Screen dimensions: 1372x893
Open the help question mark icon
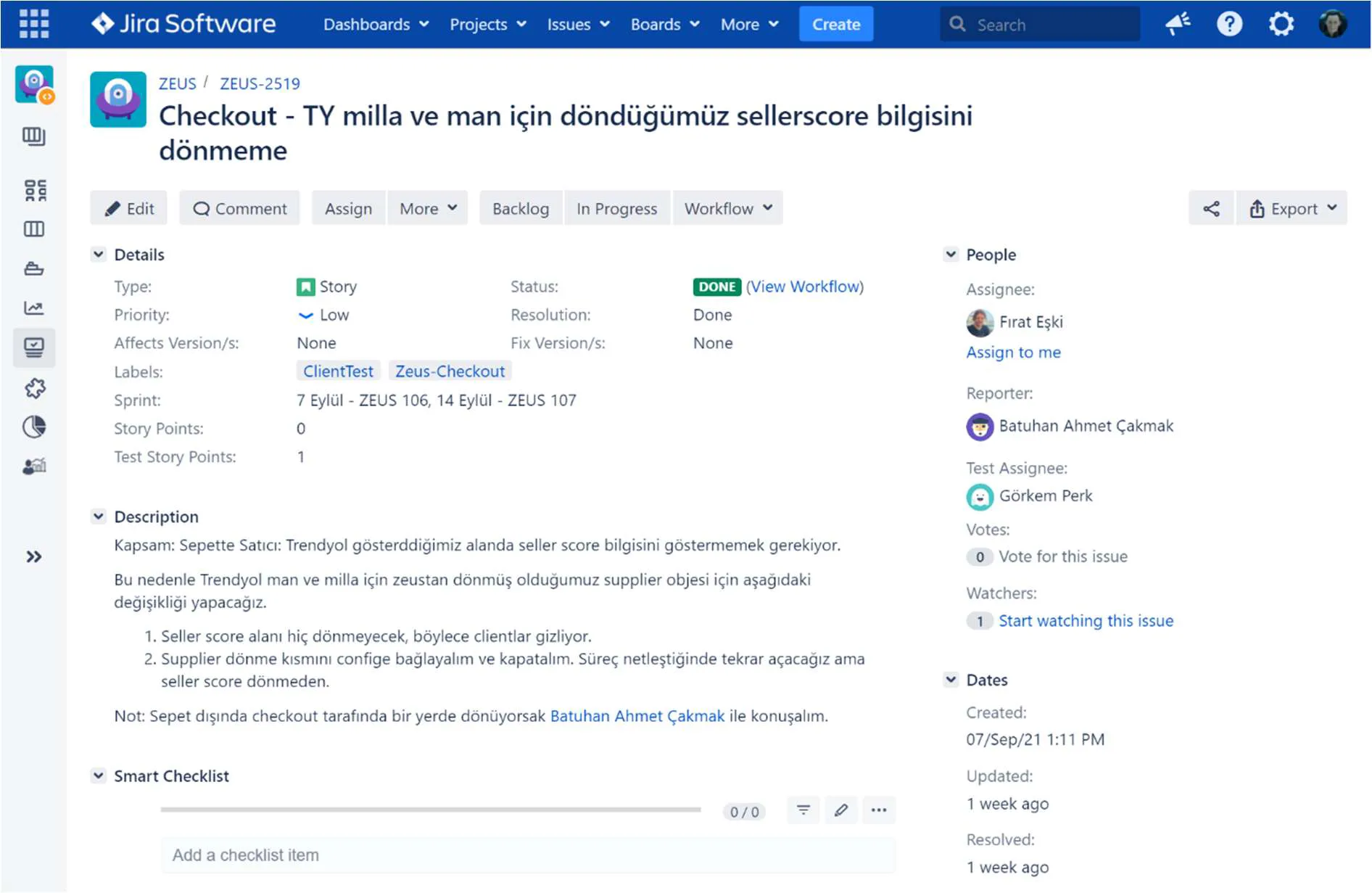pyautogui.click(x=1229, y=24)
